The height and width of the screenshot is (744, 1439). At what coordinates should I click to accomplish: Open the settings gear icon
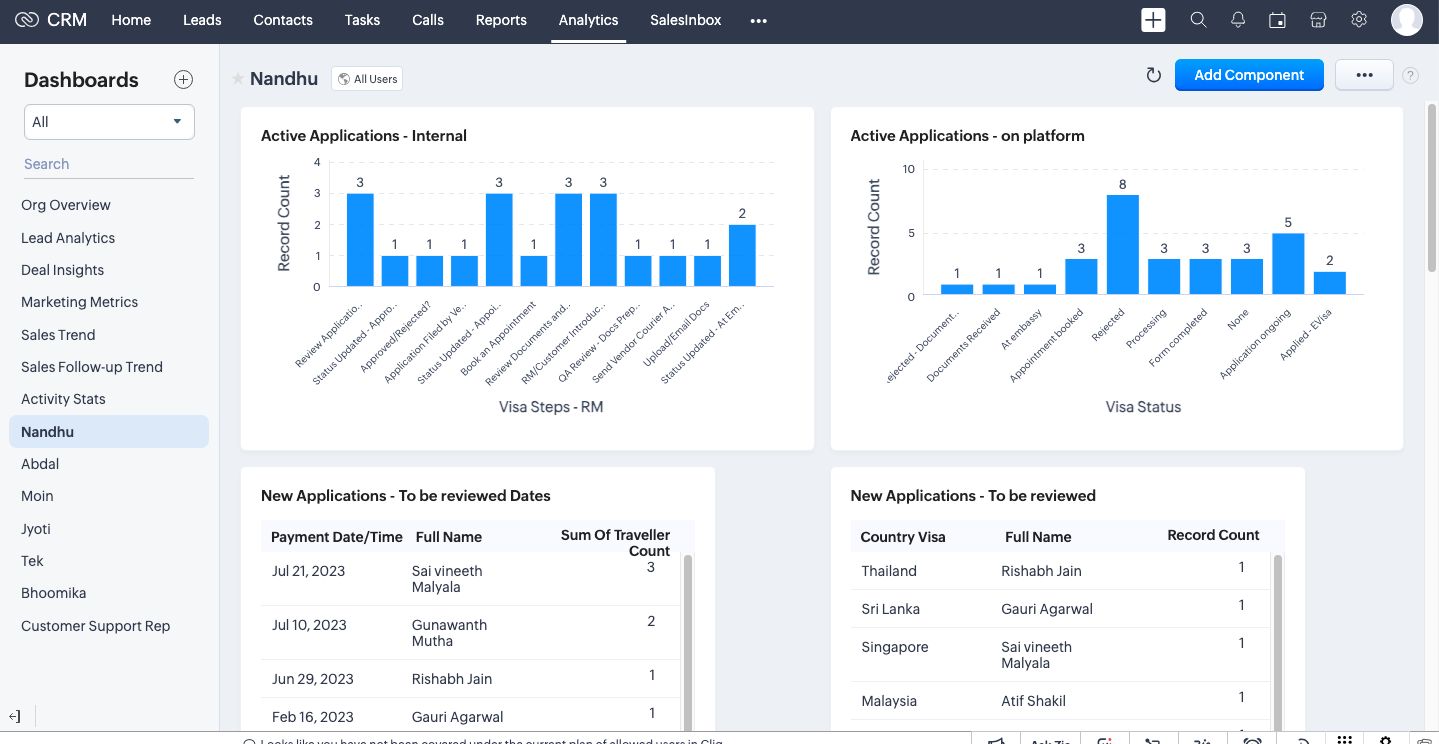coord(1359,20)
